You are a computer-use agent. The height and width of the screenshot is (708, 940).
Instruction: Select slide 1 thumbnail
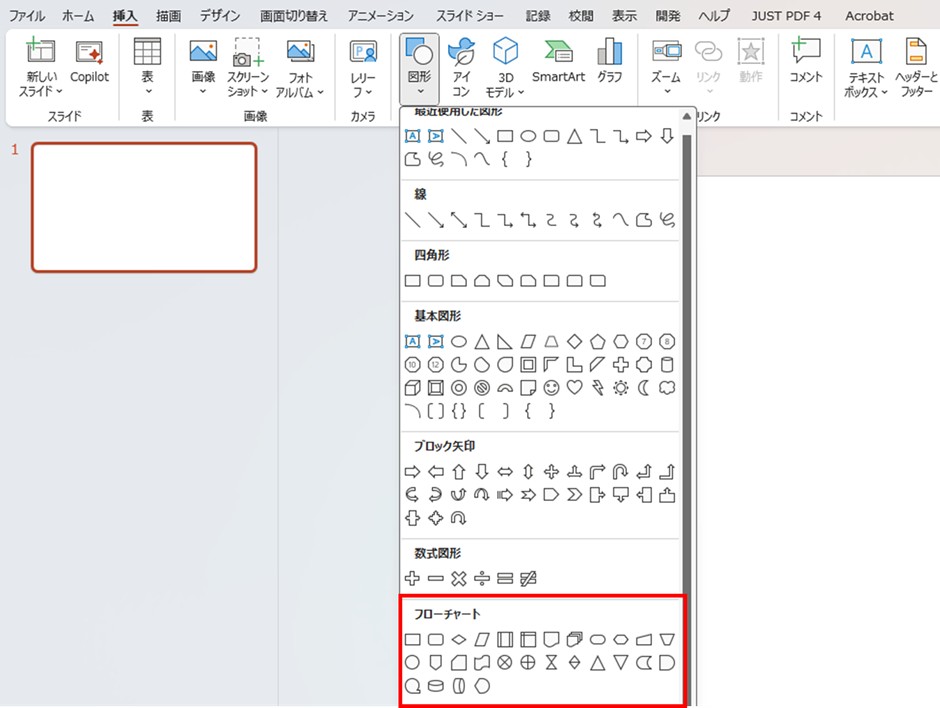coord(144,207)
